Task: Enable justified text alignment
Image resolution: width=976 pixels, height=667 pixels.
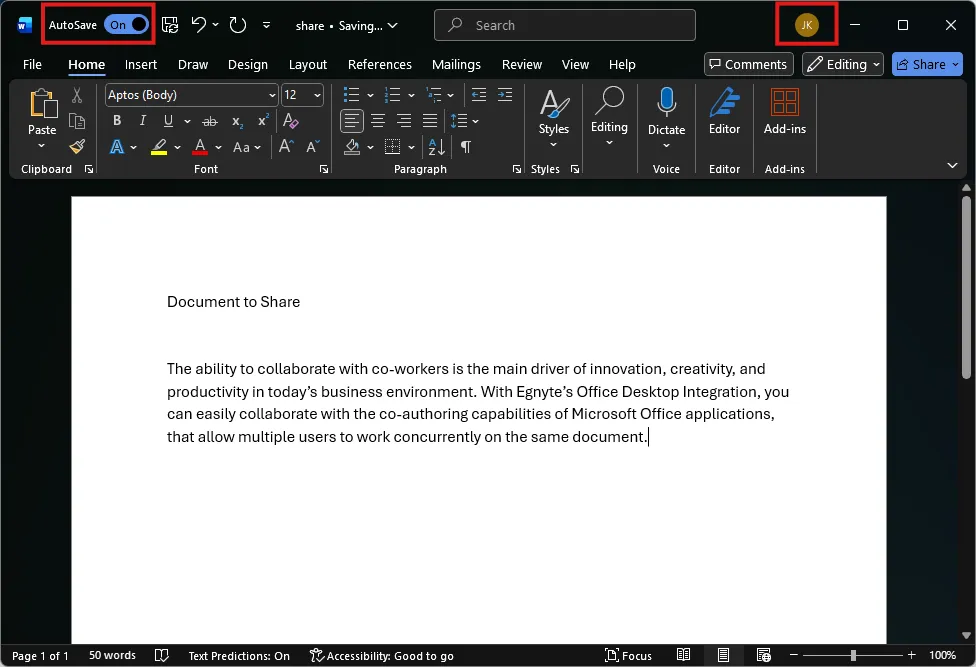Action: 429,120
